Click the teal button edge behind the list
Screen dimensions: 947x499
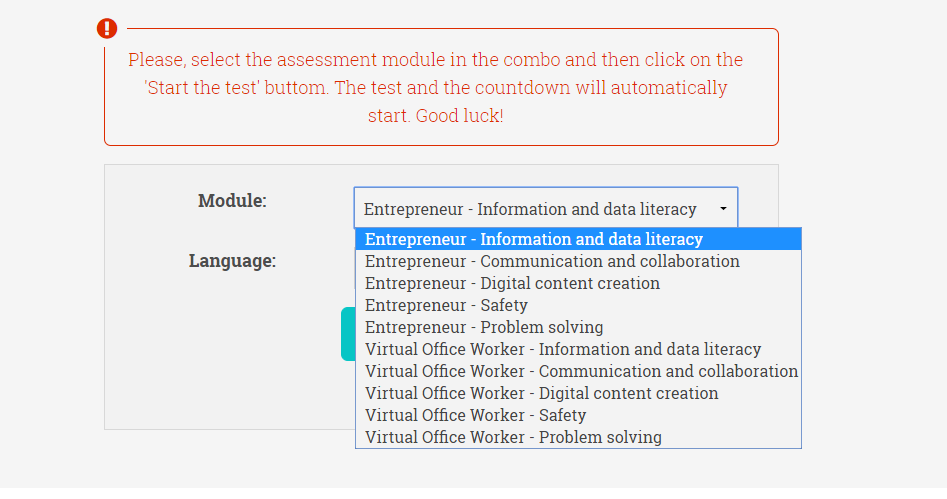coord(347,334)
